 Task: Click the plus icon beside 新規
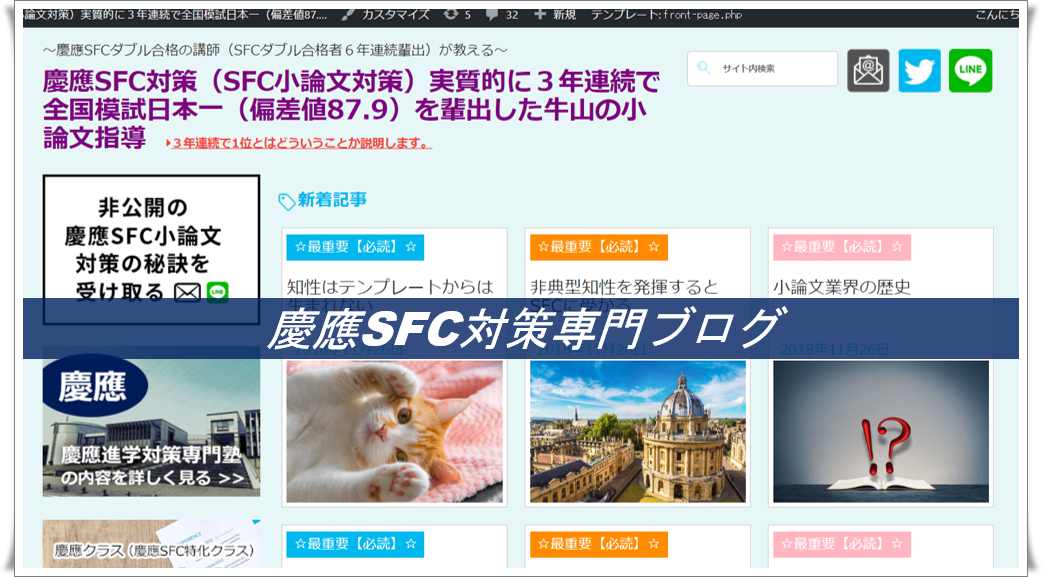pos(540,15)
